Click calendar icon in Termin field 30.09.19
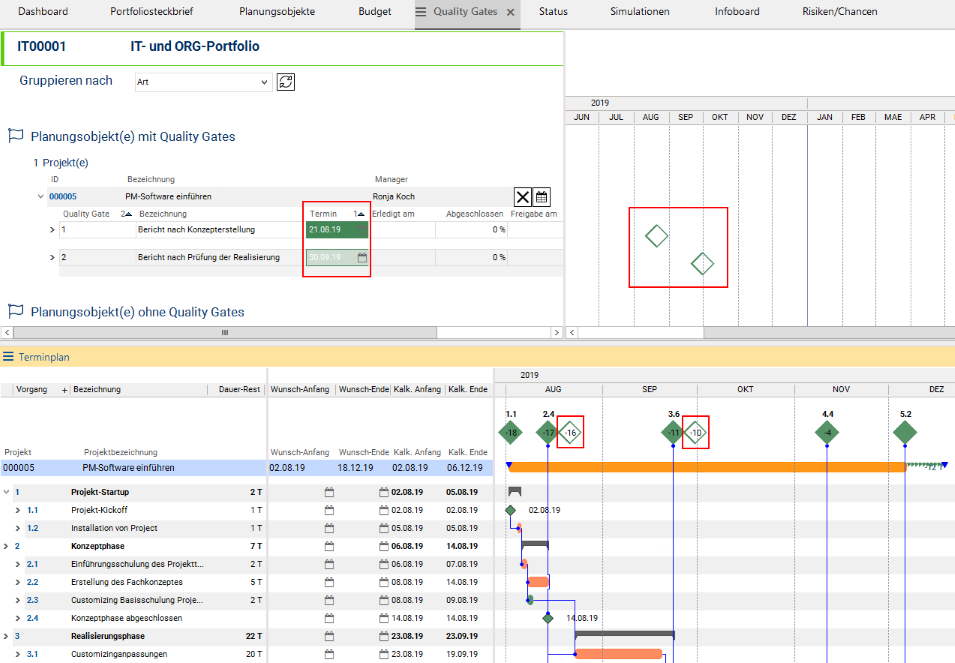Screen dimensions: 955x663 click(x=362, y=258)
